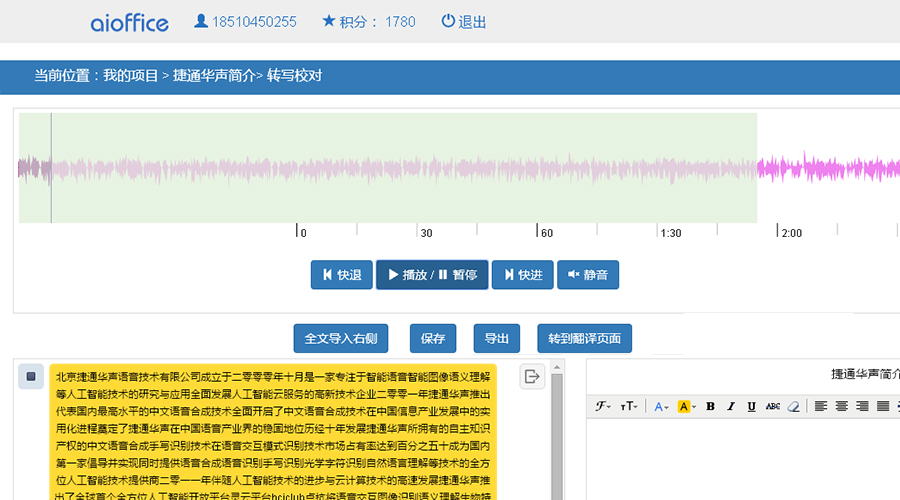This screenshot has height=500, width=900.
Task: Mute audio with the 静音 button
Action: [x=587, y=274]
